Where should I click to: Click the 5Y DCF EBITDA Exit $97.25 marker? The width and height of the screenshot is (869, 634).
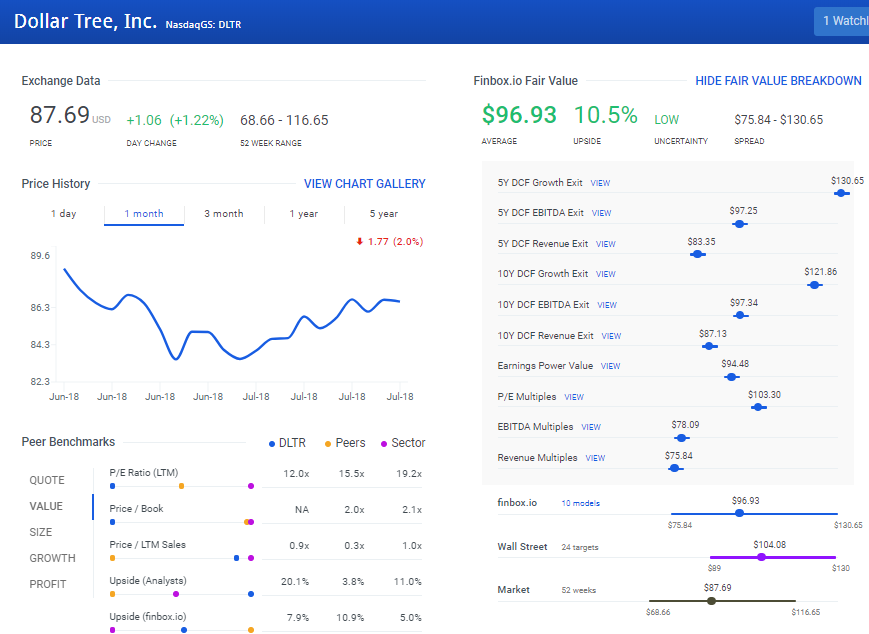click(739, 224)
